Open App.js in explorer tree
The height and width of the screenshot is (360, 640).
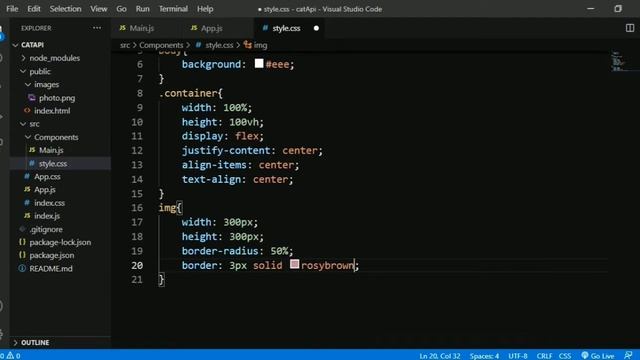[44, 190]
